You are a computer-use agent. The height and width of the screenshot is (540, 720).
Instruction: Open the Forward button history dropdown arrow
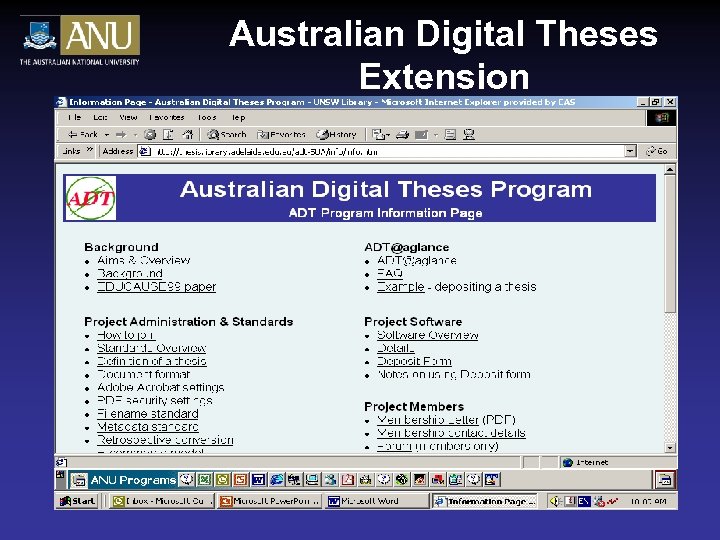[x=135, y=135]
